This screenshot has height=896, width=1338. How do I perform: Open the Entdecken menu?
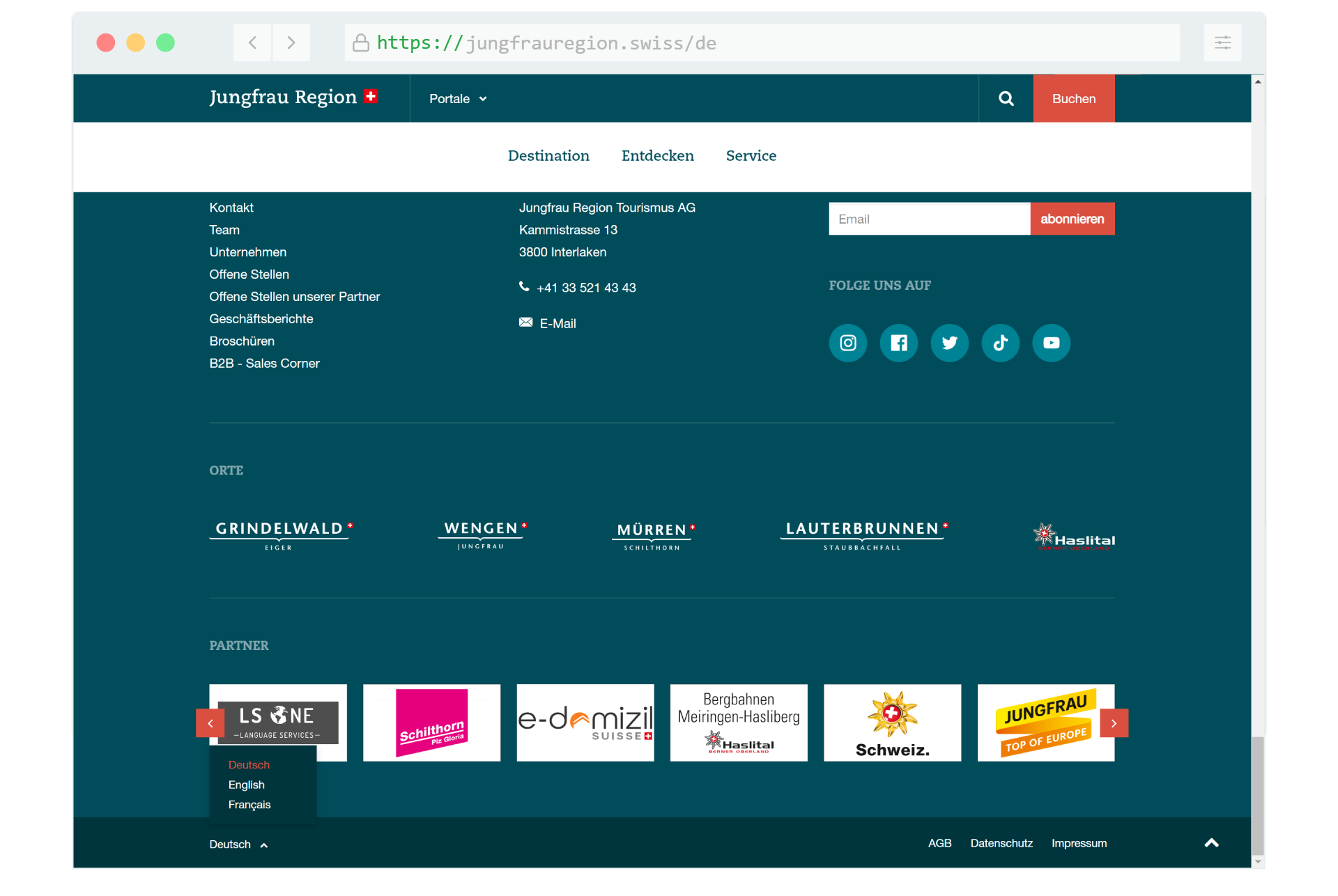pos(657,156)
